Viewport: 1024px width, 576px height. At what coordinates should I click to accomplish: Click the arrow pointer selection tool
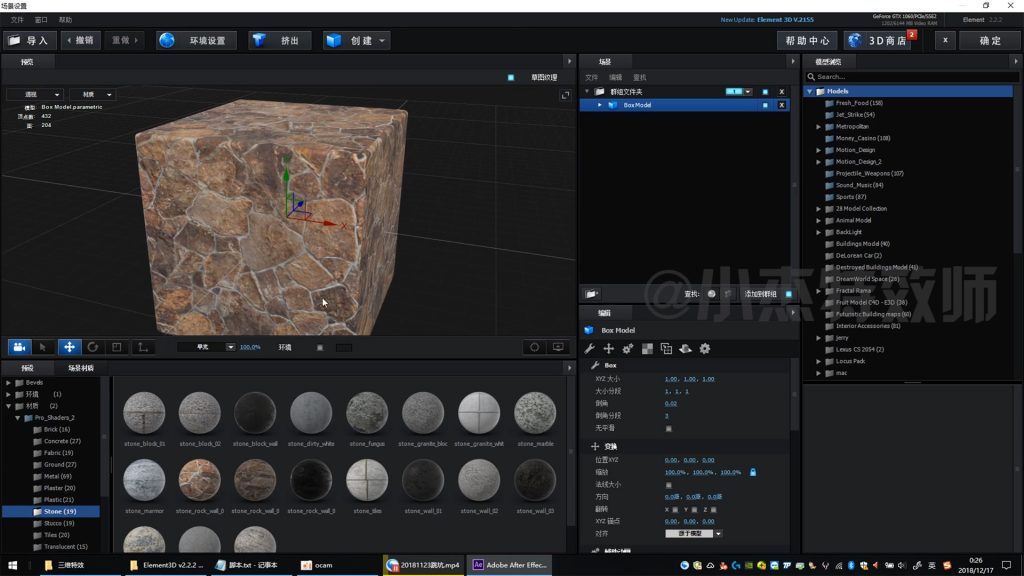pos(43,347)
